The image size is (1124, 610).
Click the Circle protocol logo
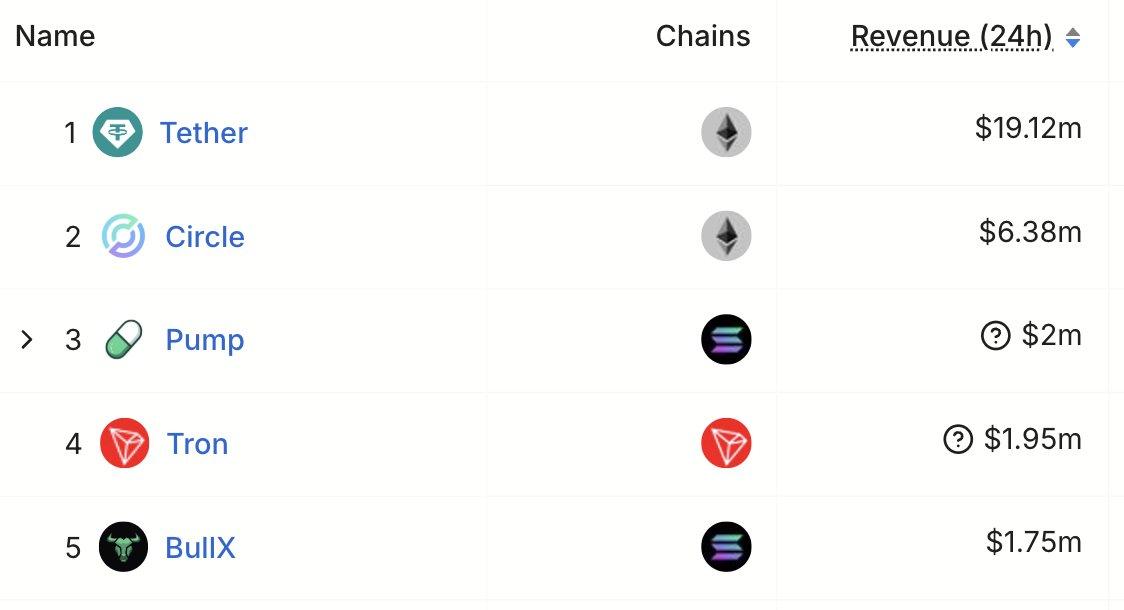click(122, 237)
